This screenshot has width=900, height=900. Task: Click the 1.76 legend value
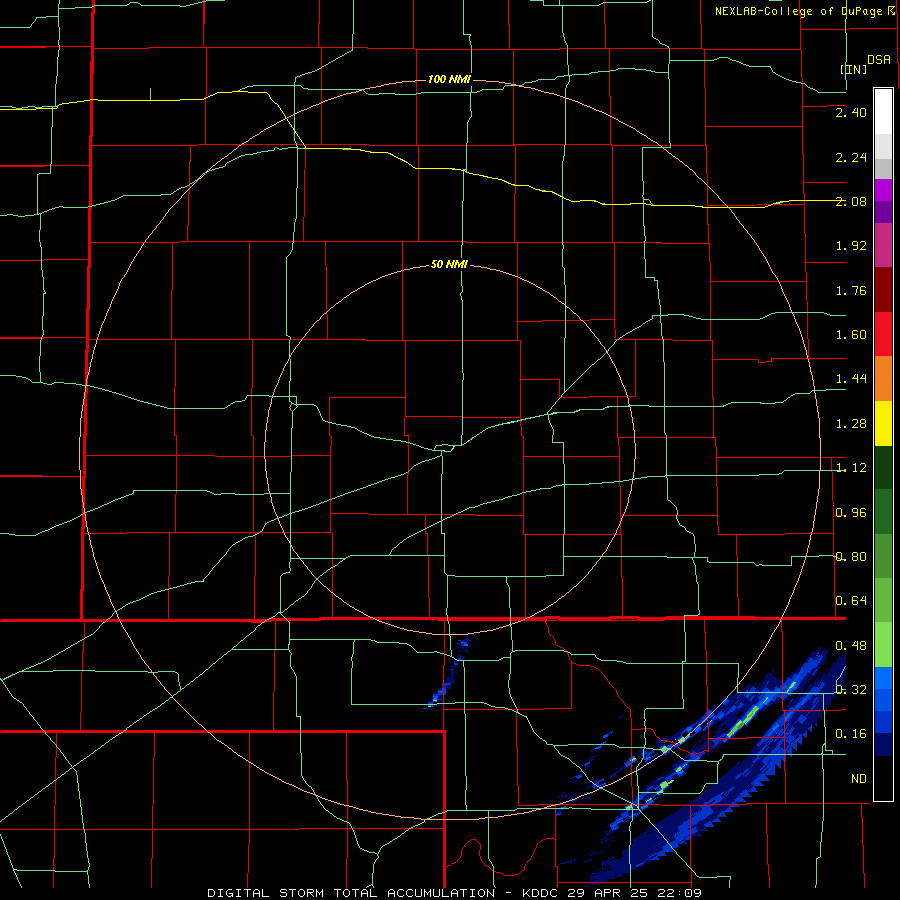851,290
